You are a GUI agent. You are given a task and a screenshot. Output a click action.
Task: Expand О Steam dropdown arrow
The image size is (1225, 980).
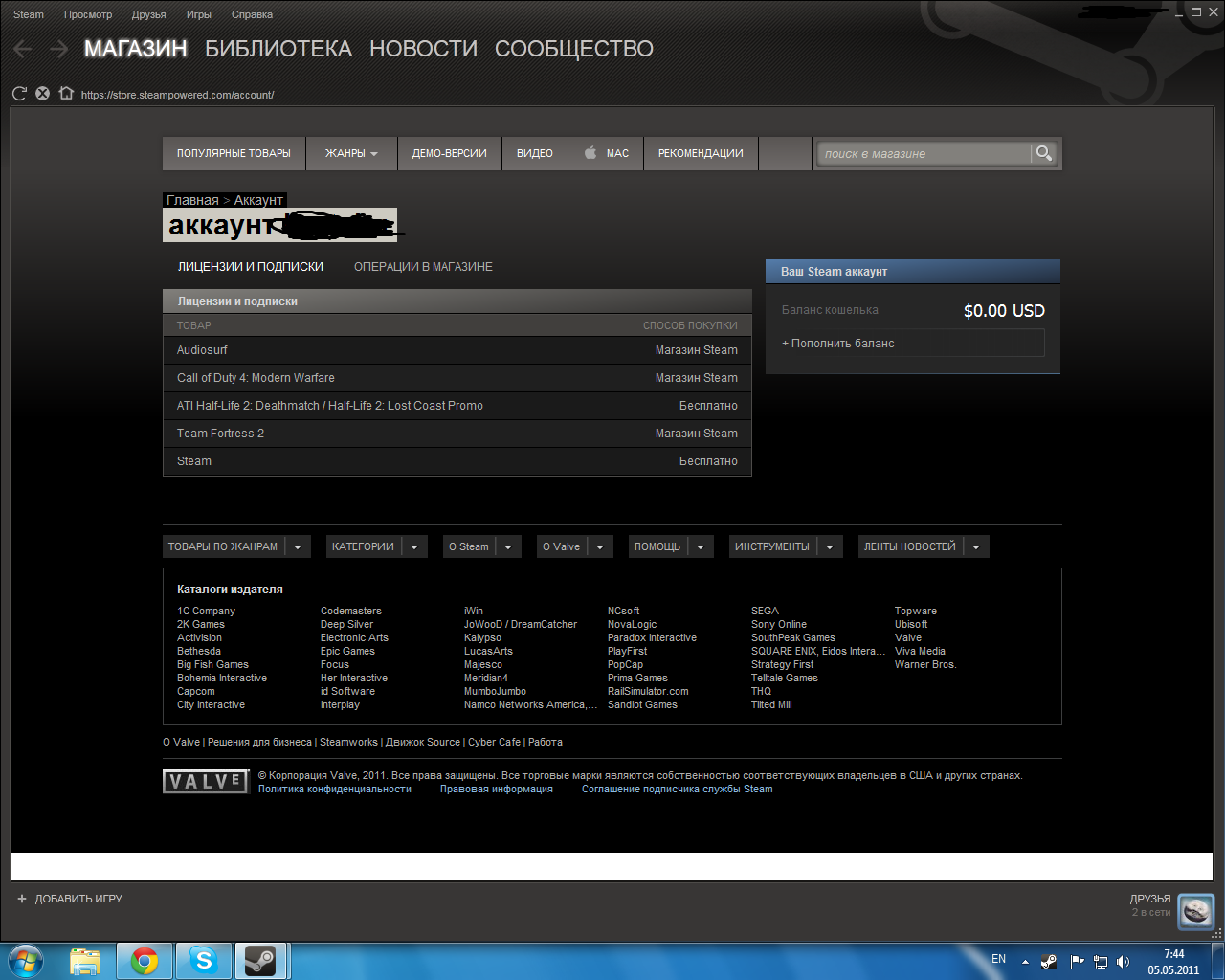pos(508,547)
